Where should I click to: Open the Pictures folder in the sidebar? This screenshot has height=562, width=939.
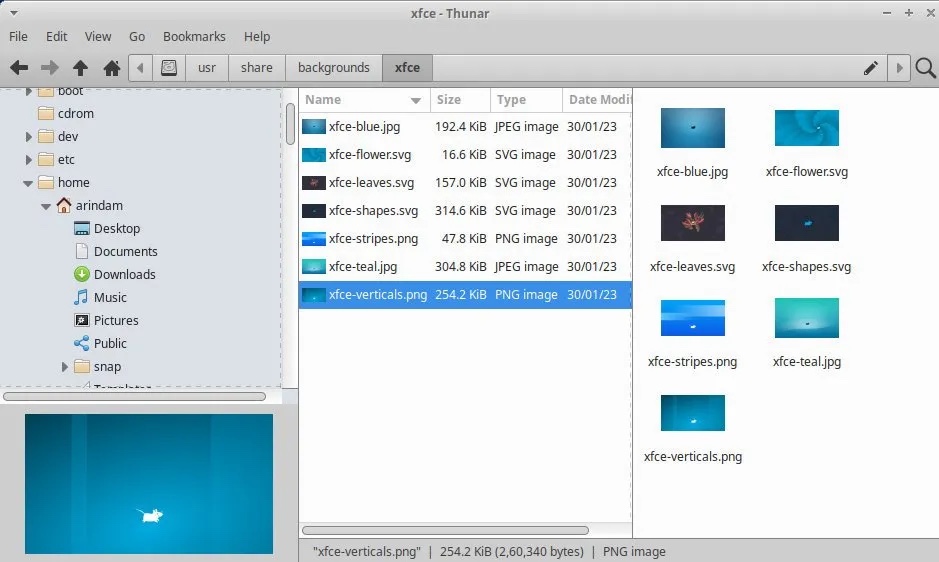click(x=116, y=320)
